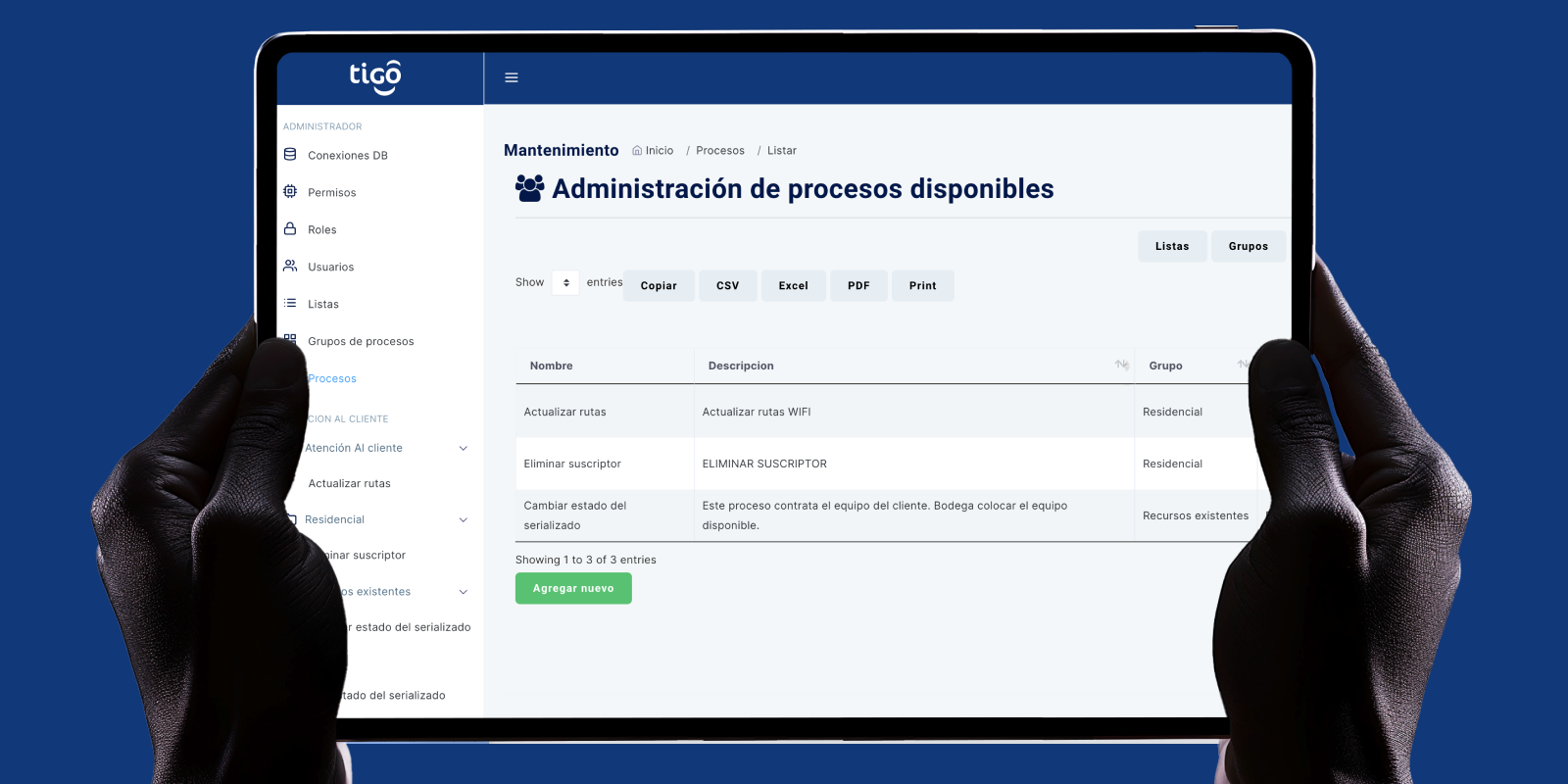Click the home icon beside Inicio
The width and height of the screenshot is (1568, 784).
637,151
